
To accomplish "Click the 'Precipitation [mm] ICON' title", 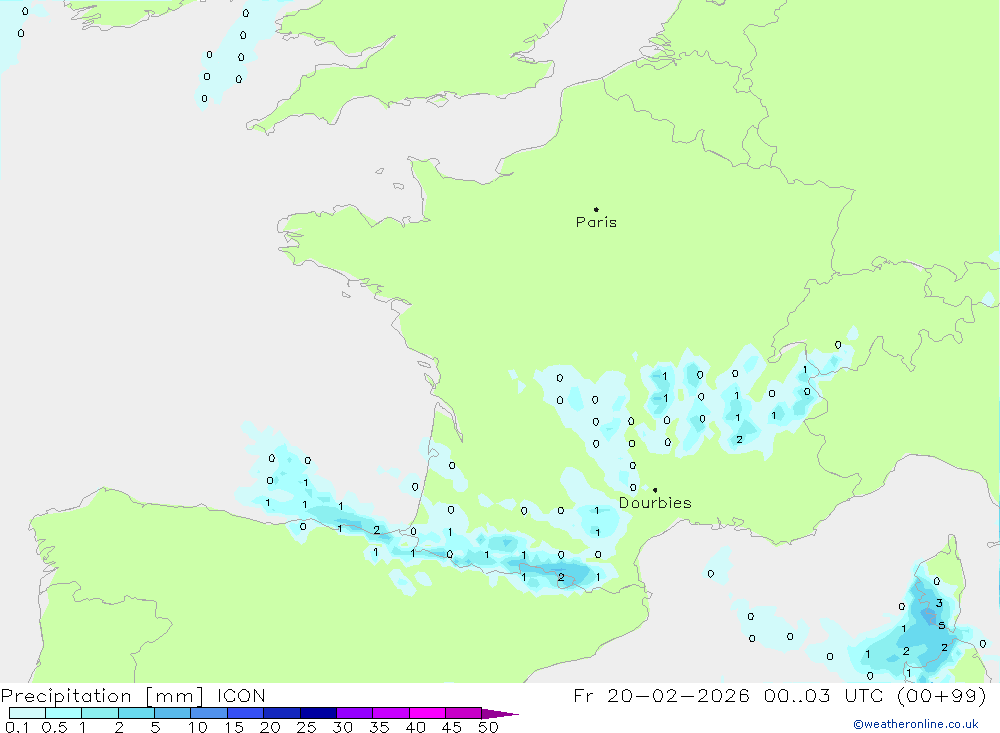I will click(x=133, y=695).
